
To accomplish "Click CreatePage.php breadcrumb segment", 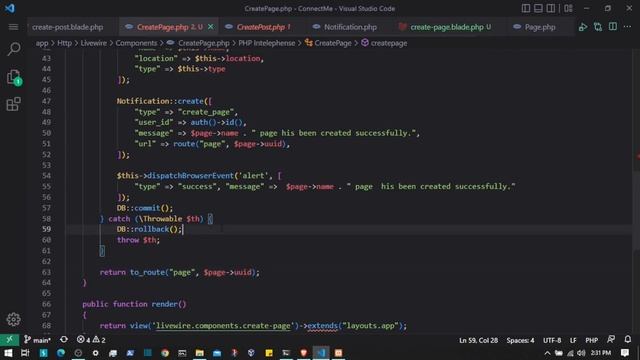I will pos(198,43).
